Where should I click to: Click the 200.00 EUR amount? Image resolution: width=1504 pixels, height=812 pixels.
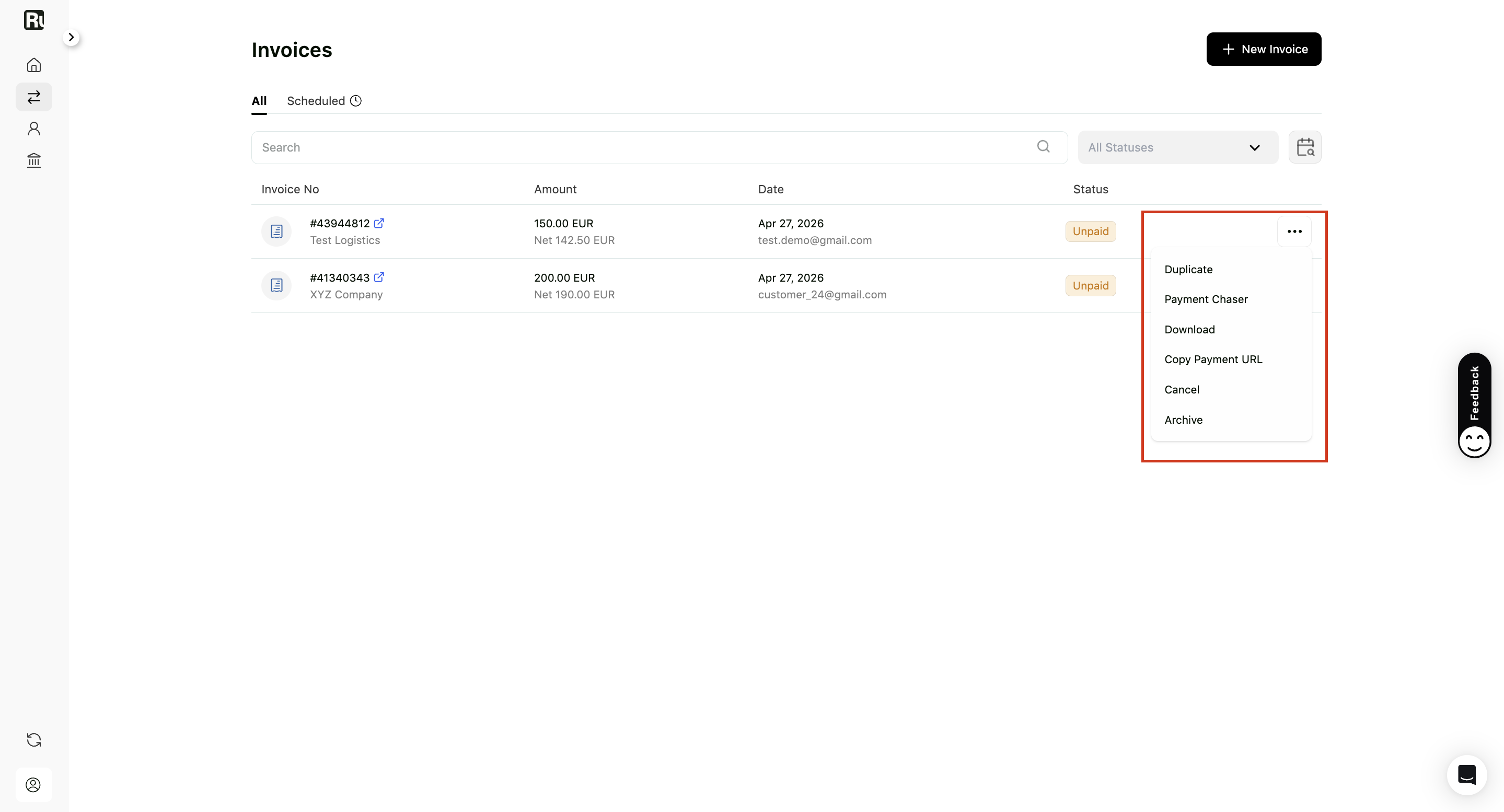tap(564, 278)
